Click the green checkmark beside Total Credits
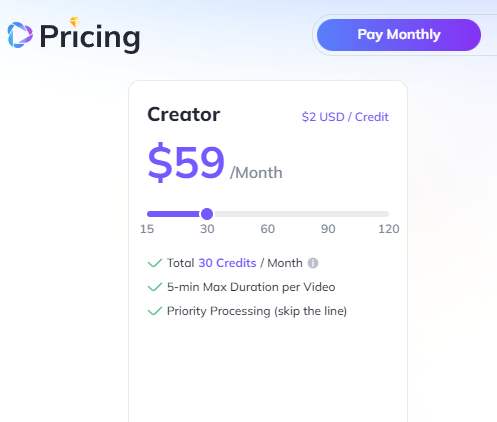 [x=155, y=263]
